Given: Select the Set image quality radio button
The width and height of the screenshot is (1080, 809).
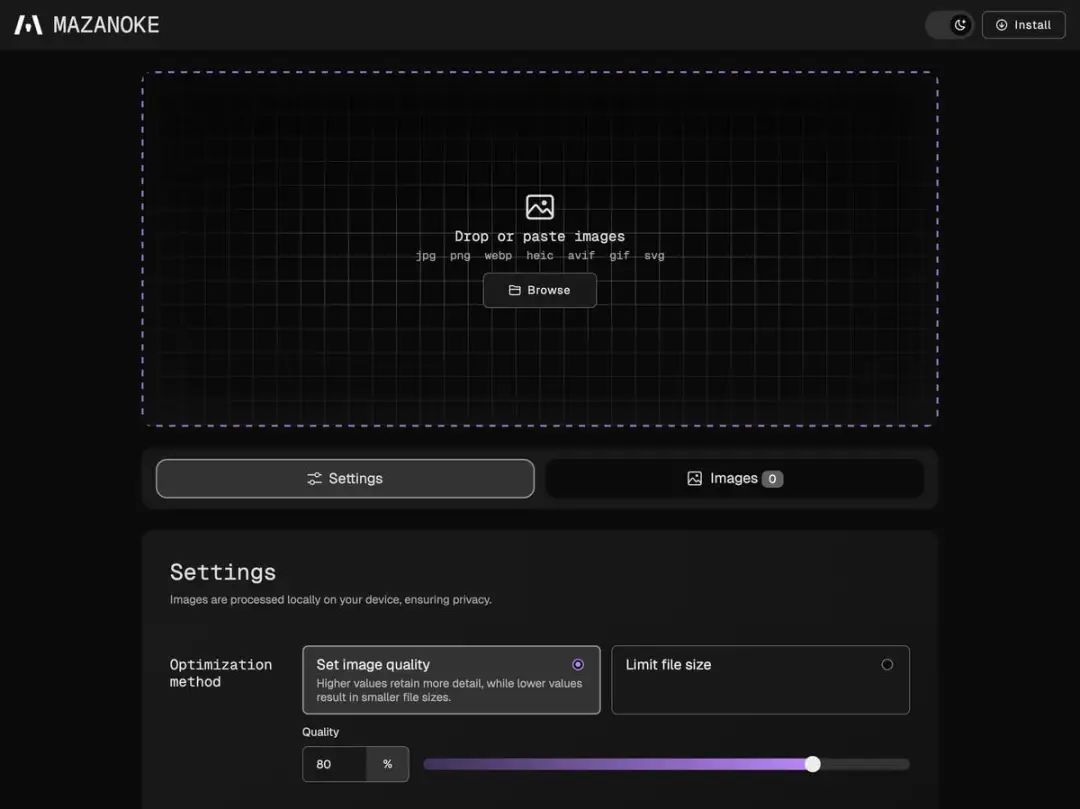Looking at the screenshot, I should (x=578, y=664).
